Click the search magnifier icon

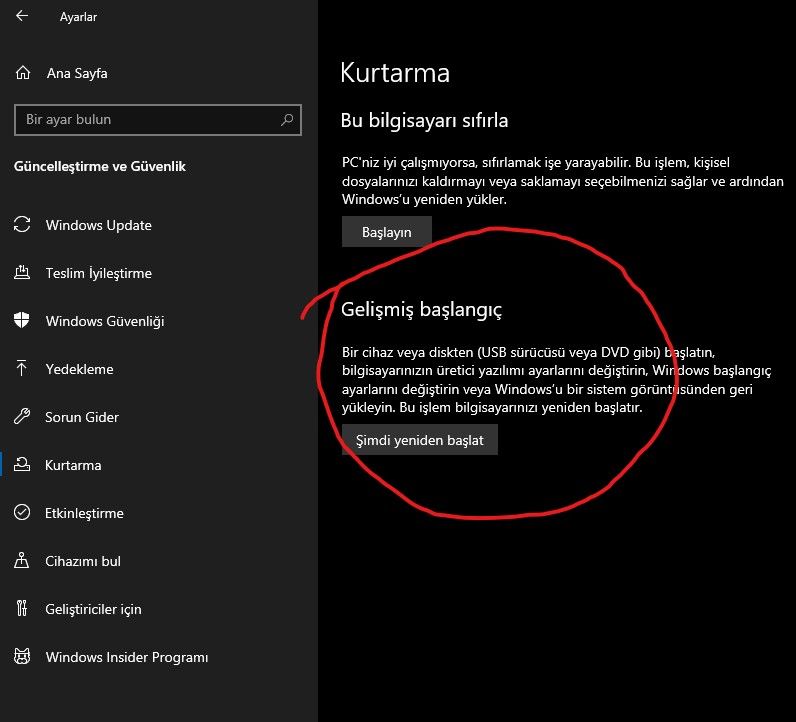click(x=287, y=120)
